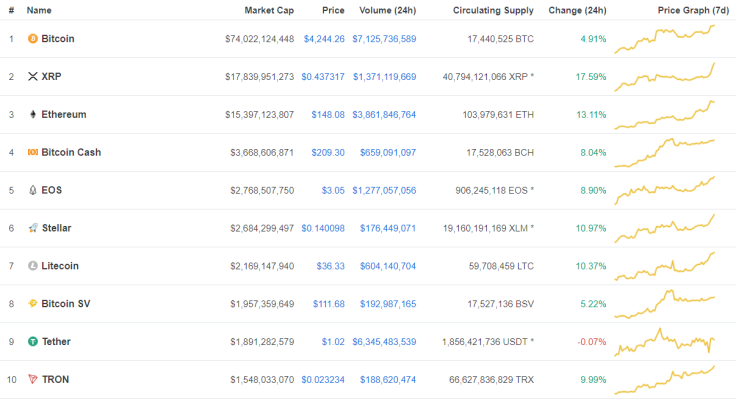This screenshot has height=400, width=736.
Task: Sort by Change (24h) column header
Action: pos(577,10)
